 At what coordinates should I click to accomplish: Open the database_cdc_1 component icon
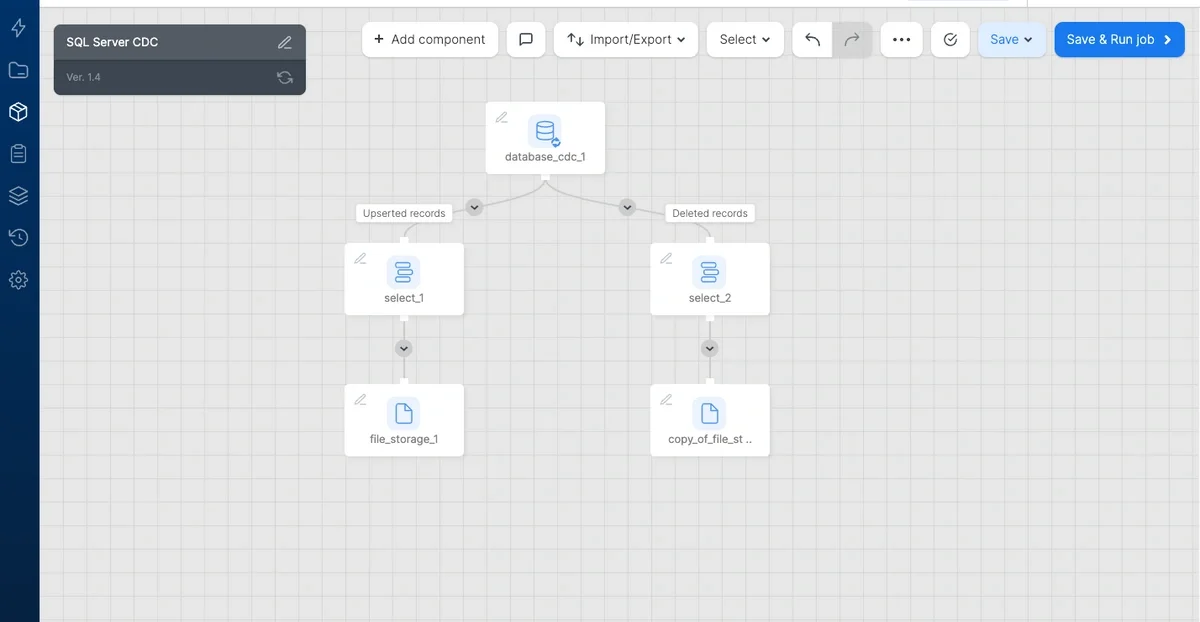(x=545, y=131)
